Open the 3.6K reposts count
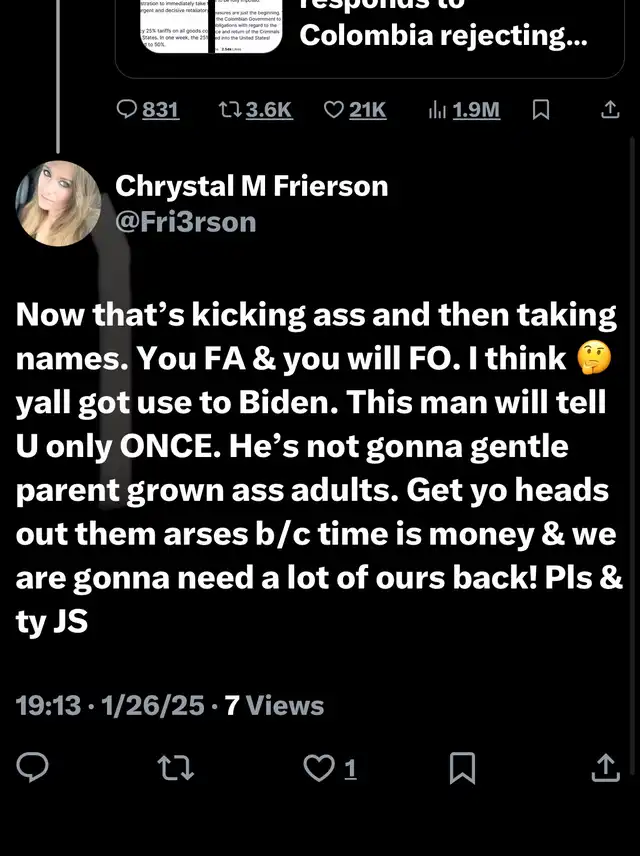The image size is (640, 856). point(269,110)
